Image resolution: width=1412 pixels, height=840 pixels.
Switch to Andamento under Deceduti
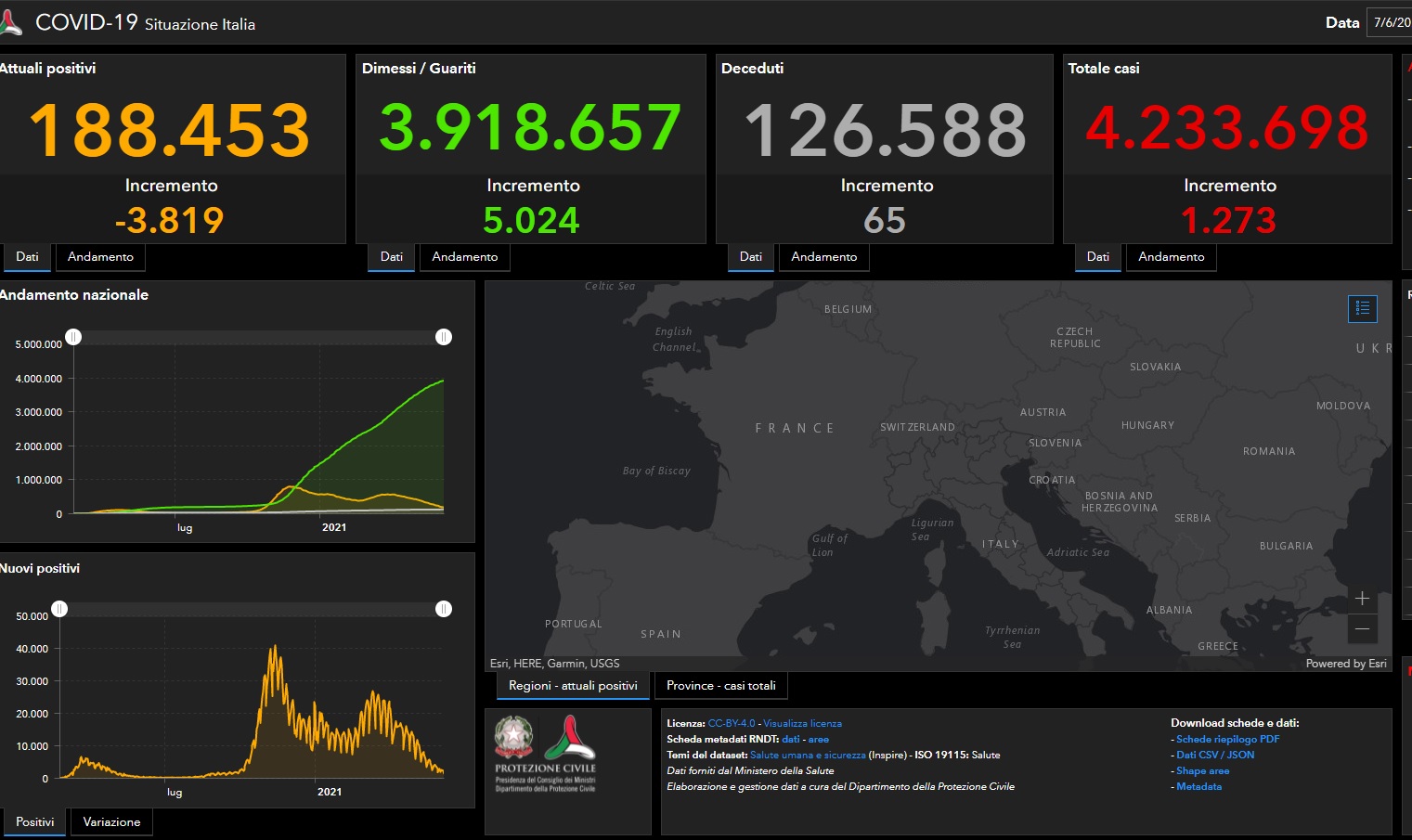823,257
